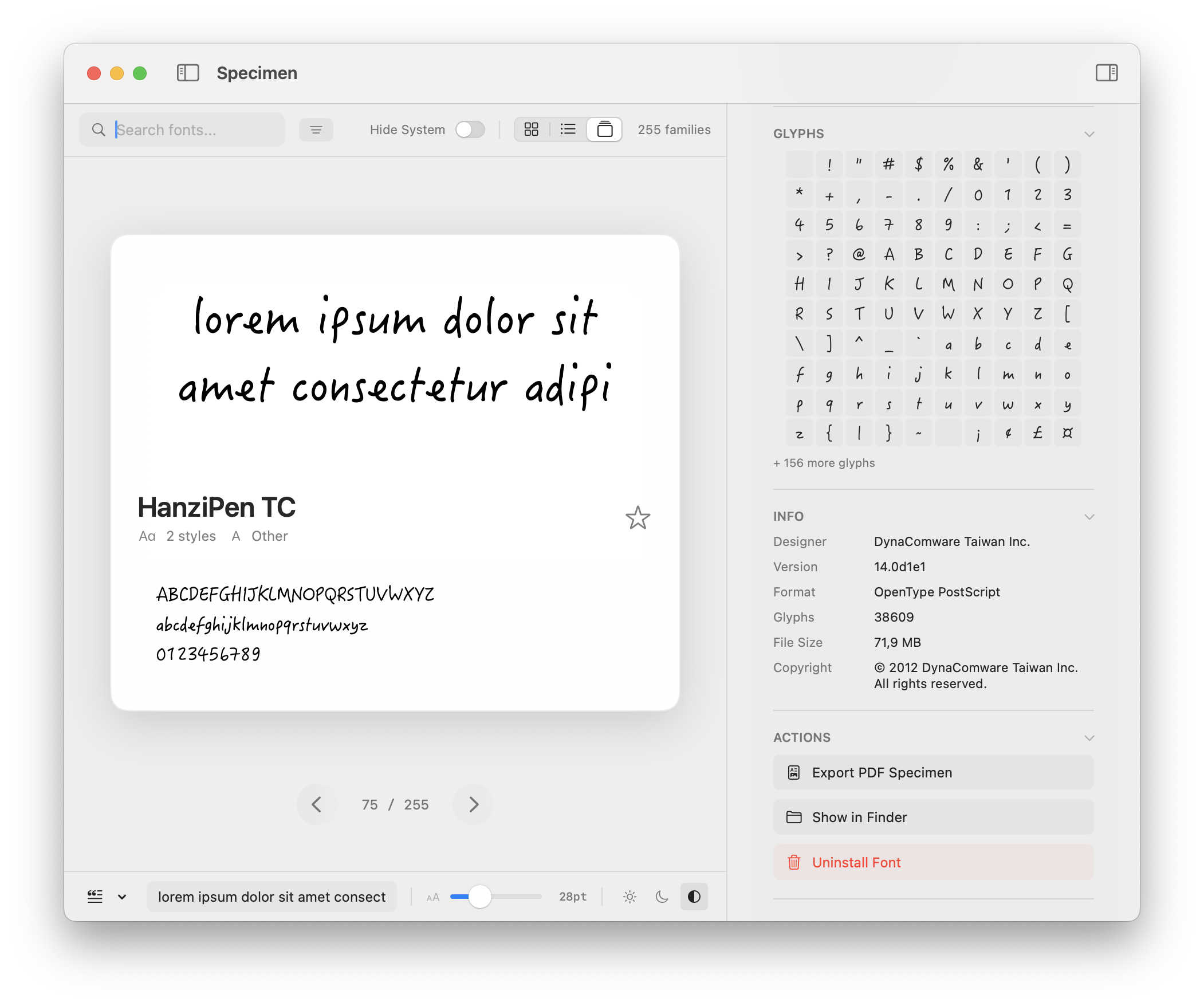
Task: Enable light mode preview
Action: pos(629,897)
